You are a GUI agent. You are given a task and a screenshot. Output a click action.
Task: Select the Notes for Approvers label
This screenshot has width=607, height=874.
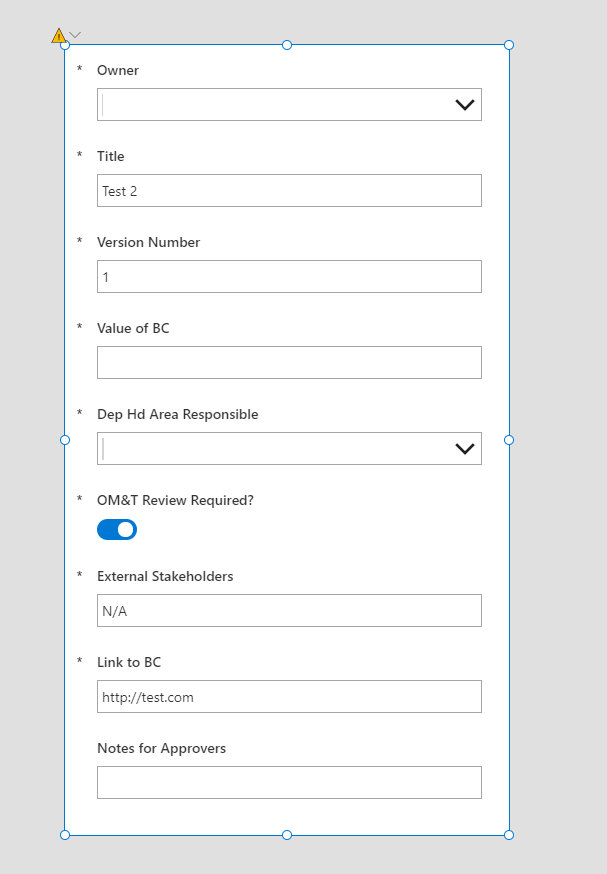tap(161, 748)
